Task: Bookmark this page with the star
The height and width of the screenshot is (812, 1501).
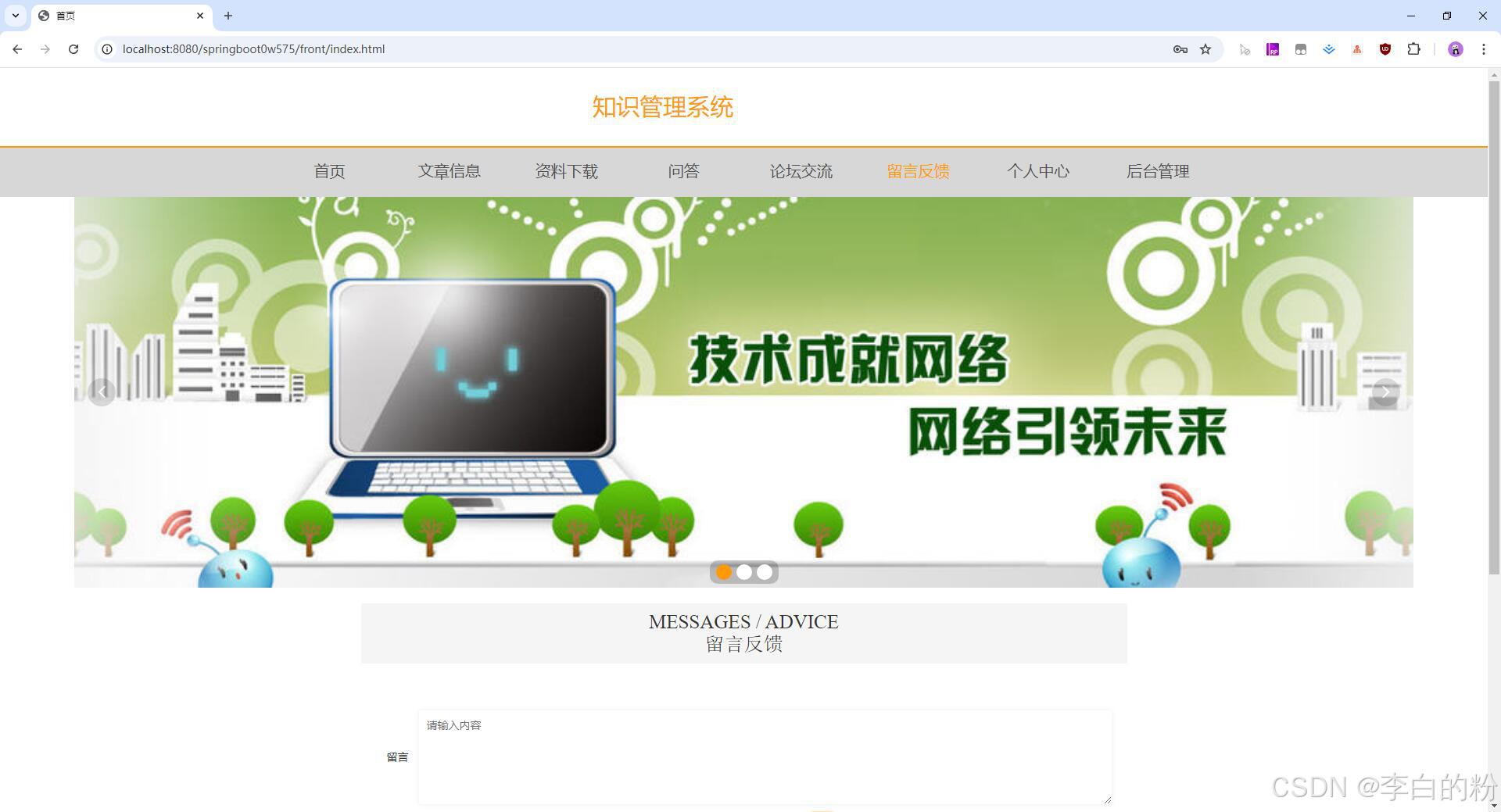Action: (1205, 49)
